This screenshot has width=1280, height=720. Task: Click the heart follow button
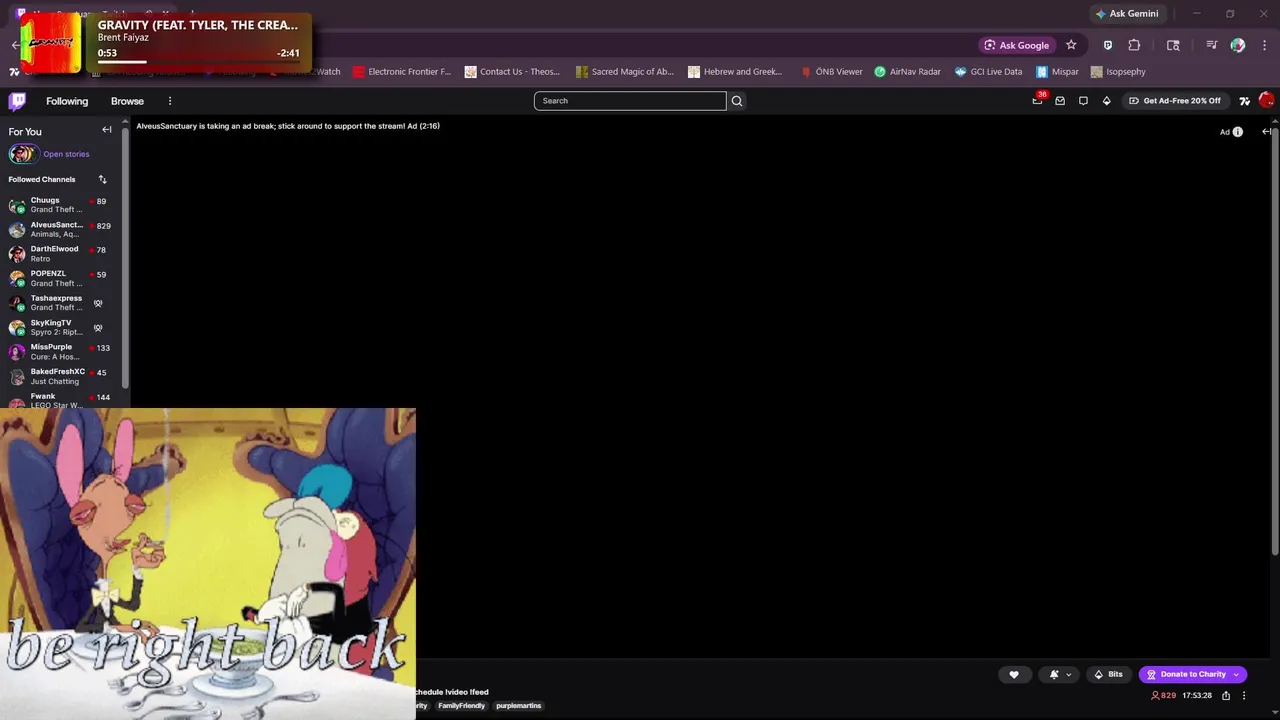point(1013,674)
